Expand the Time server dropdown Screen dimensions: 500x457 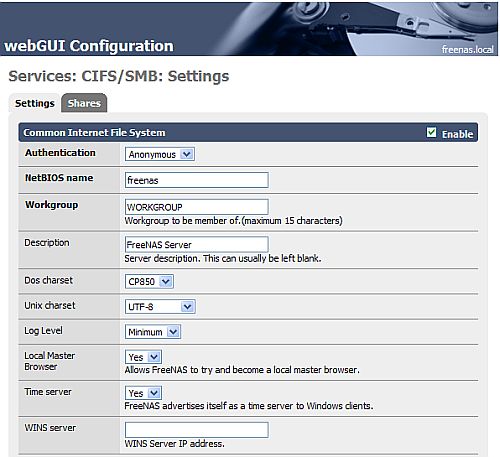[x=143, y=393]
